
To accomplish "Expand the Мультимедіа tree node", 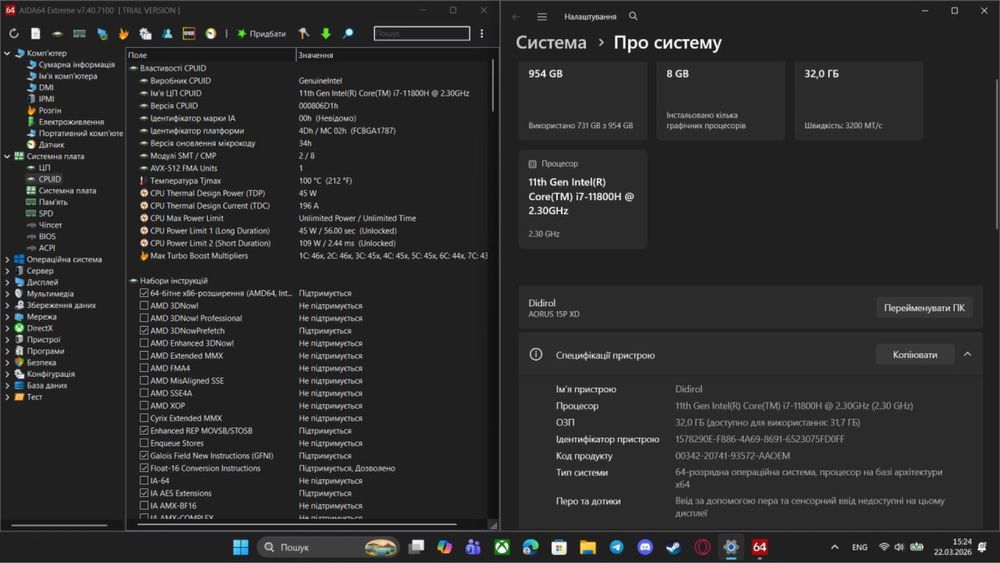I will pos(7,294).
